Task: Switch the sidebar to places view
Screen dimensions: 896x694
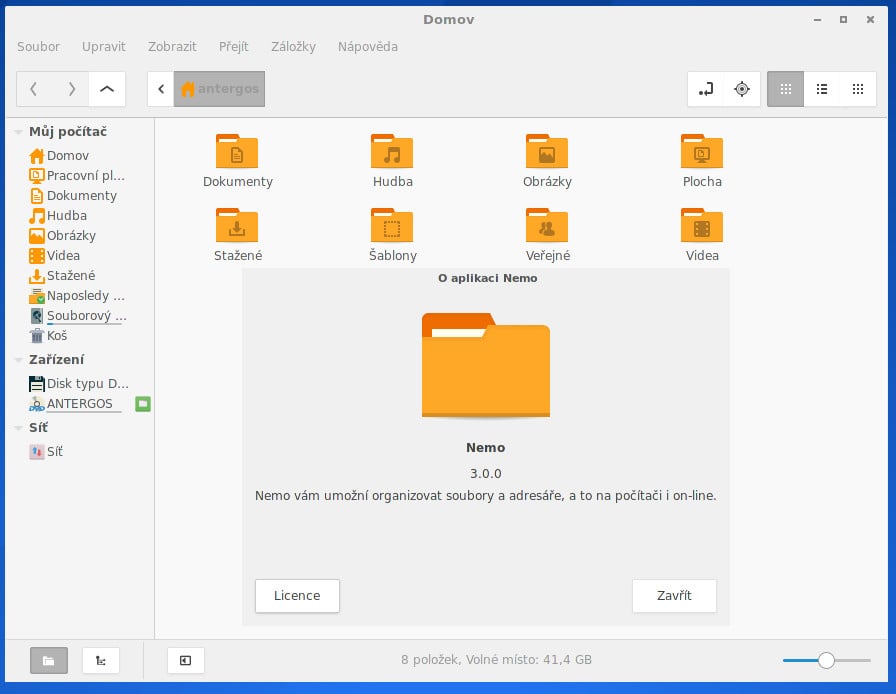Action: coord(48,660)
